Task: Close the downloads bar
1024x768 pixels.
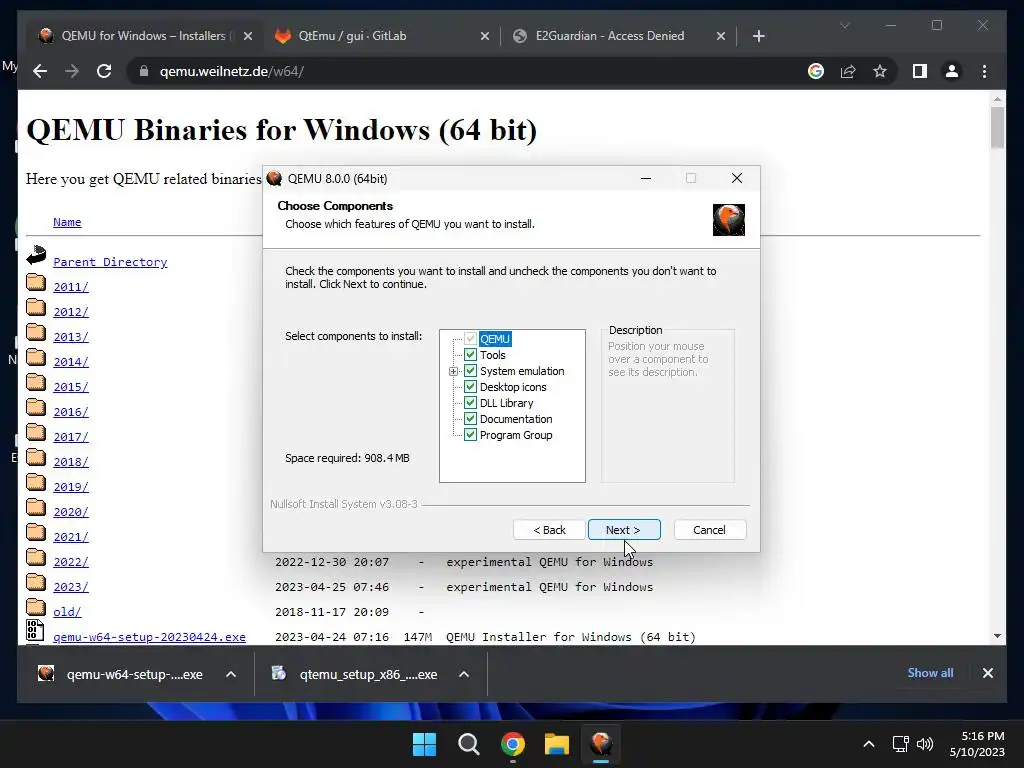Action: point(987,673)
